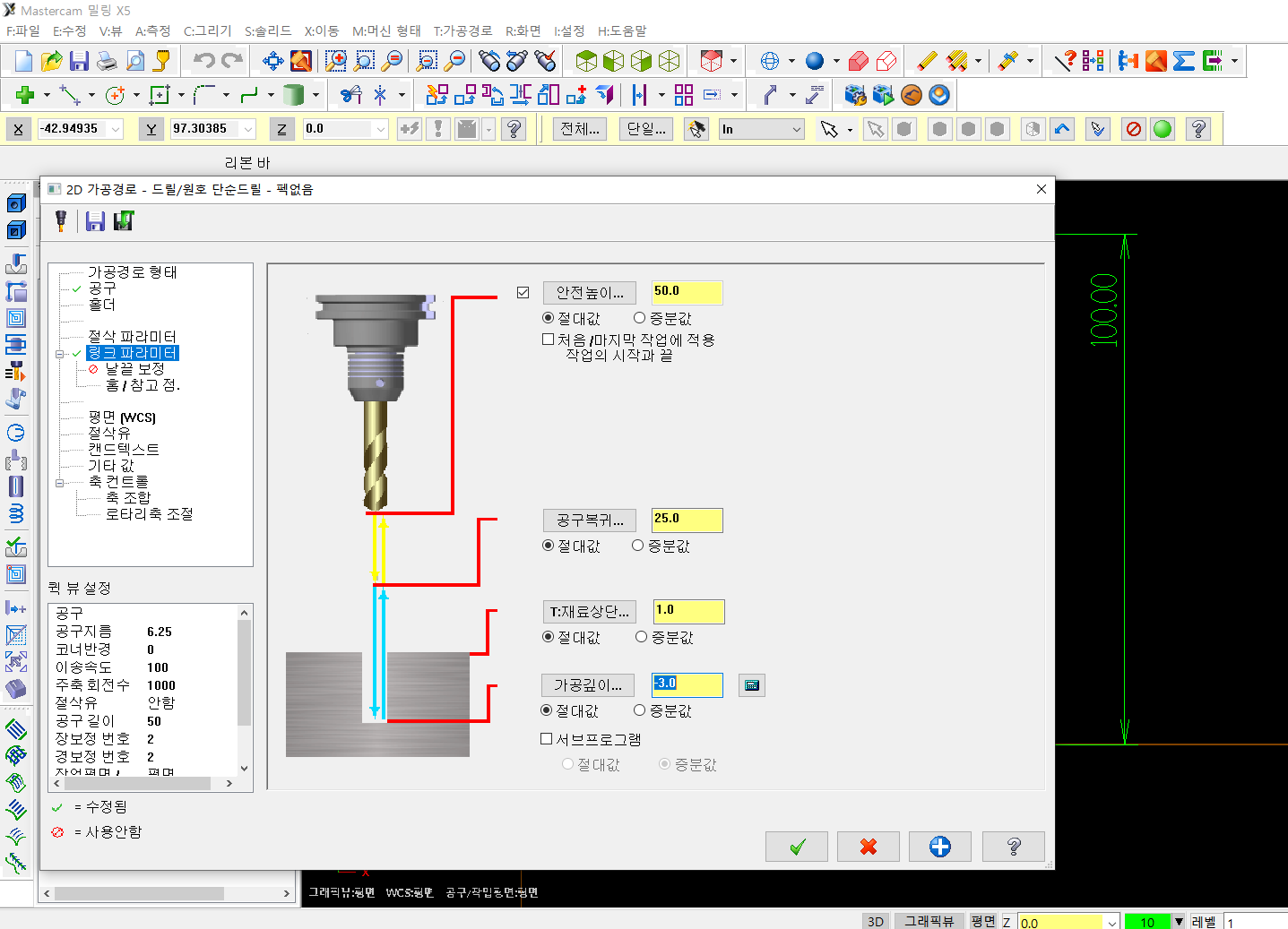The image size is (1288, 929).
Task: Select 증분값 radio under 가공깊이
Action: click(639, 710)
